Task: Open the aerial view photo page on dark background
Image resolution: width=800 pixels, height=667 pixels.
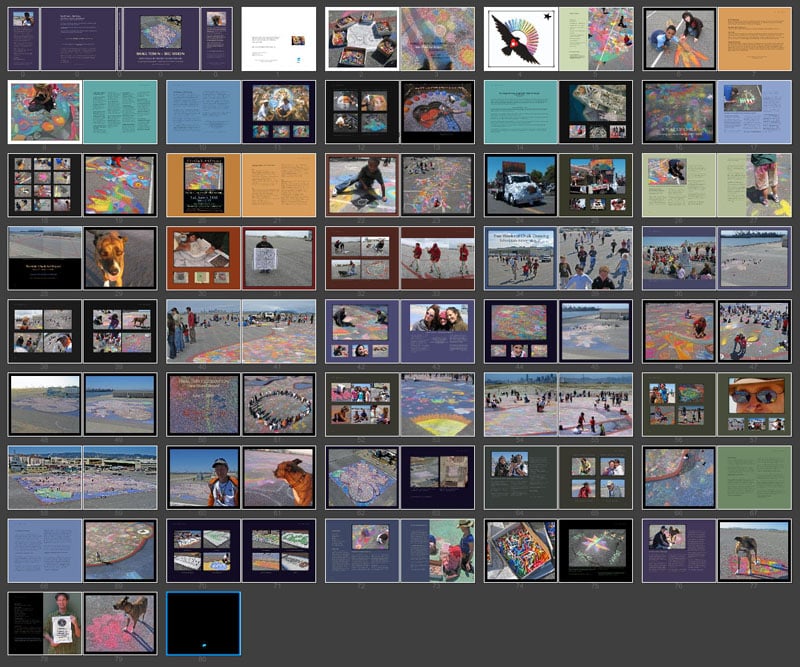Action: pyautogui.click(x=596, y=112)
